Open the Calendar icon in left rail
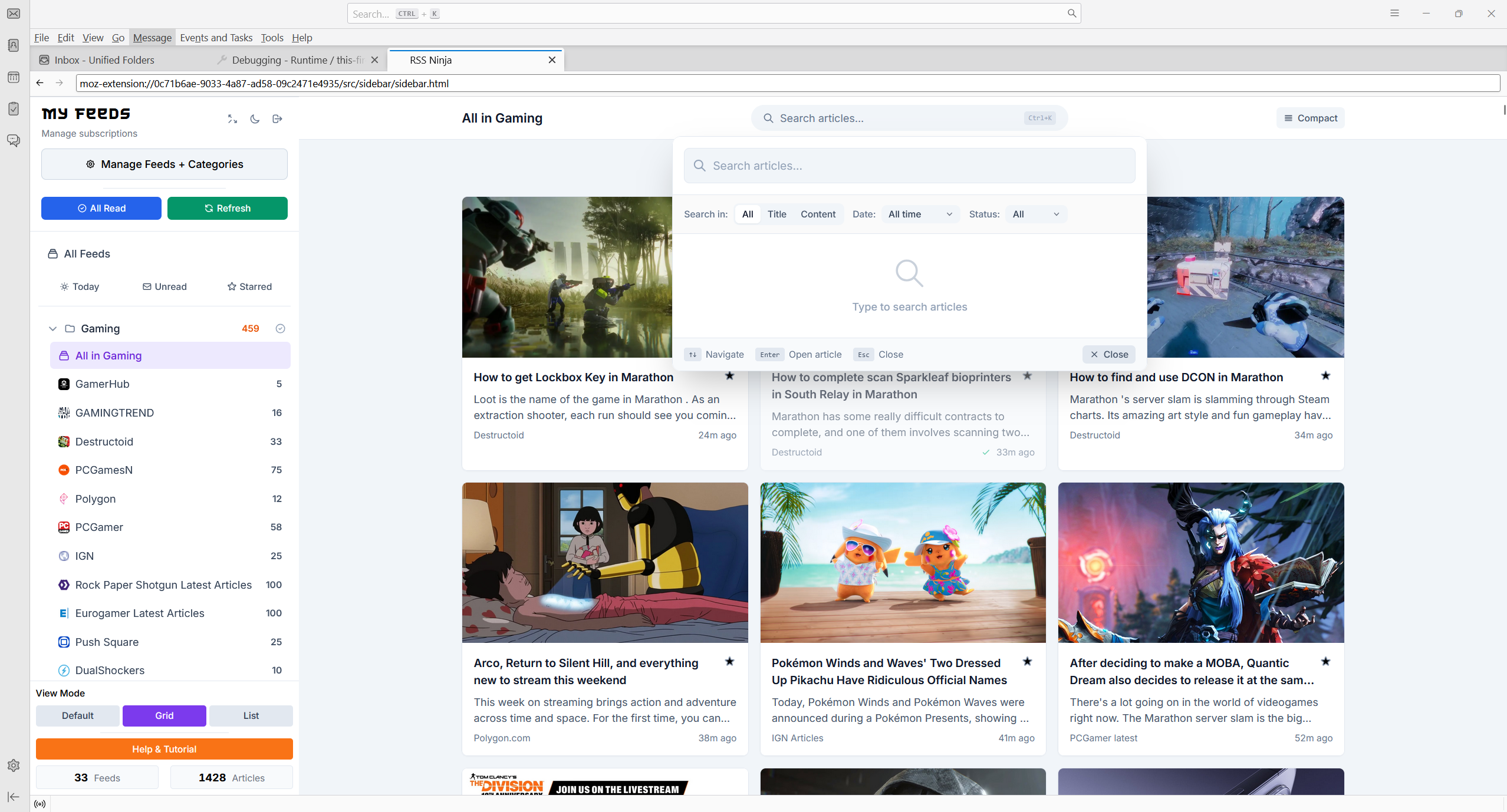This screenshot has width=1507, height=812. [14, 77]
